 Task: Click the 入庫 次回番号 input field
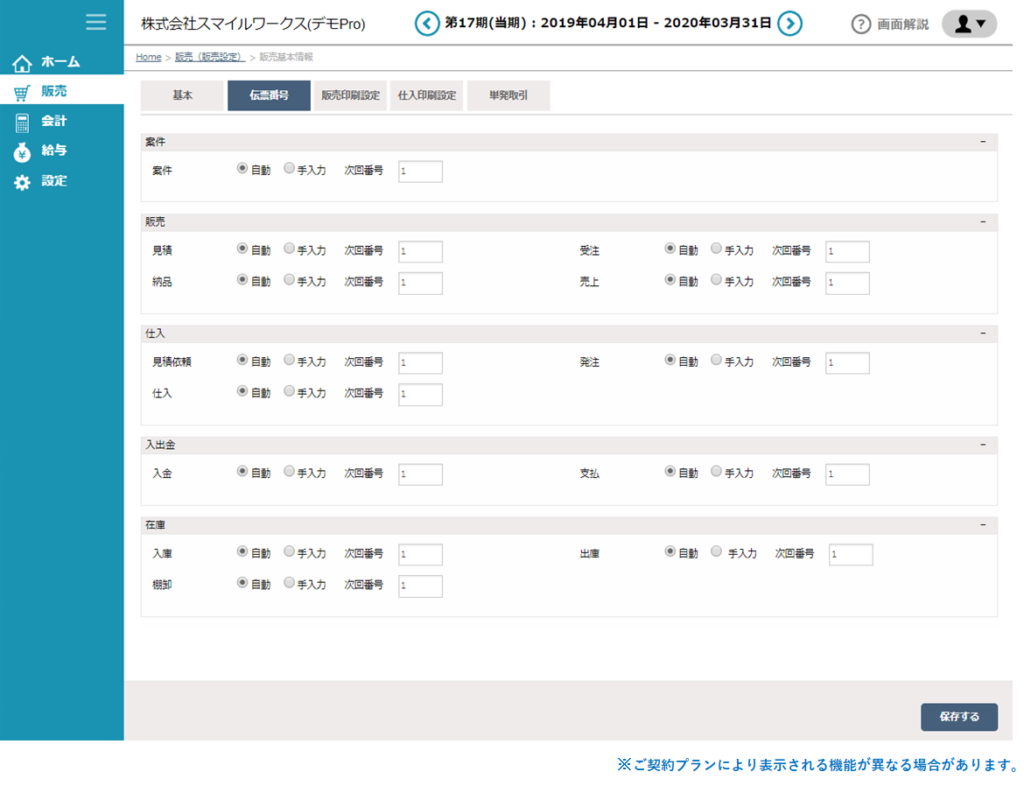click(x=421, y=555)
